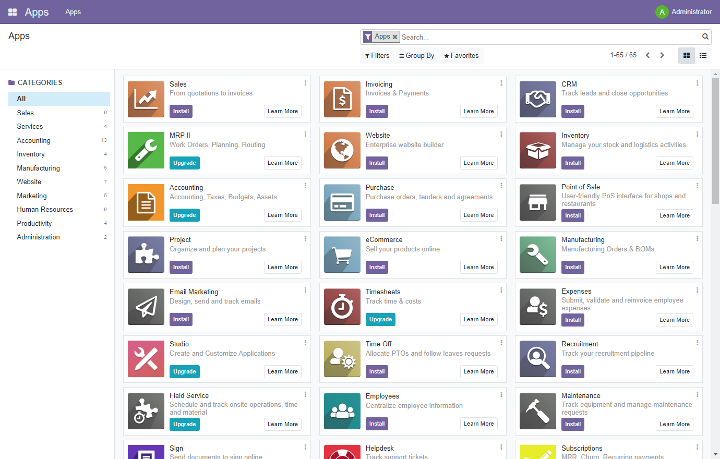Select the Productivity category

(59, 224)
